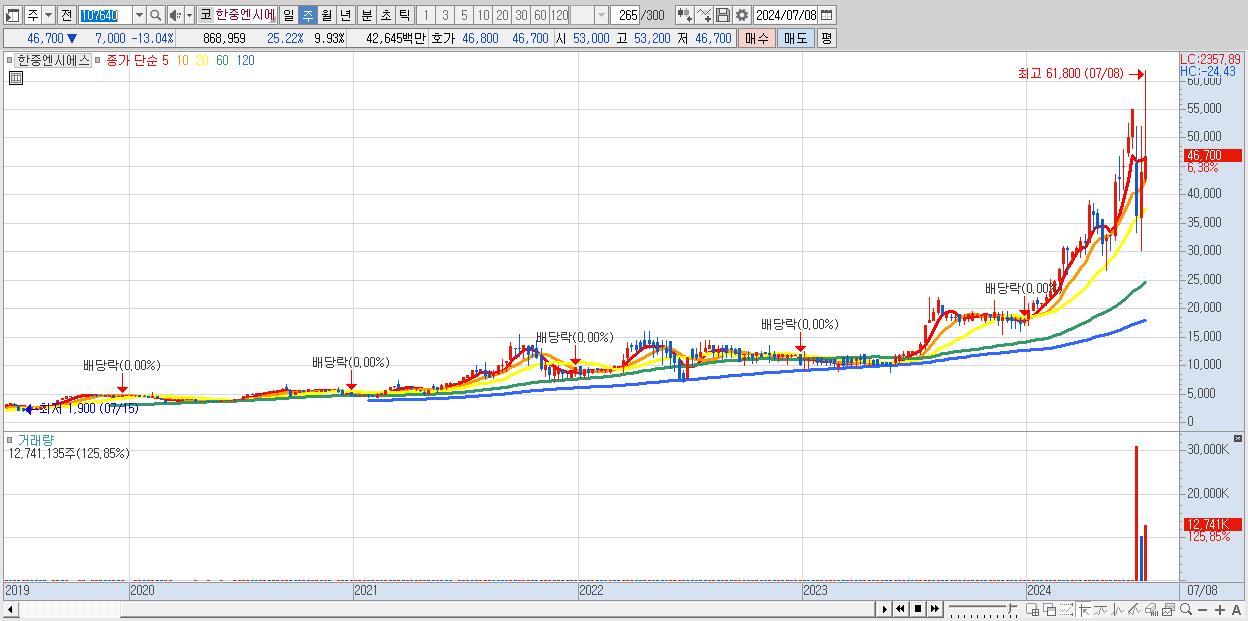Select the 일 (daily) period button
1248x621 pixels.
click(288, 15)
